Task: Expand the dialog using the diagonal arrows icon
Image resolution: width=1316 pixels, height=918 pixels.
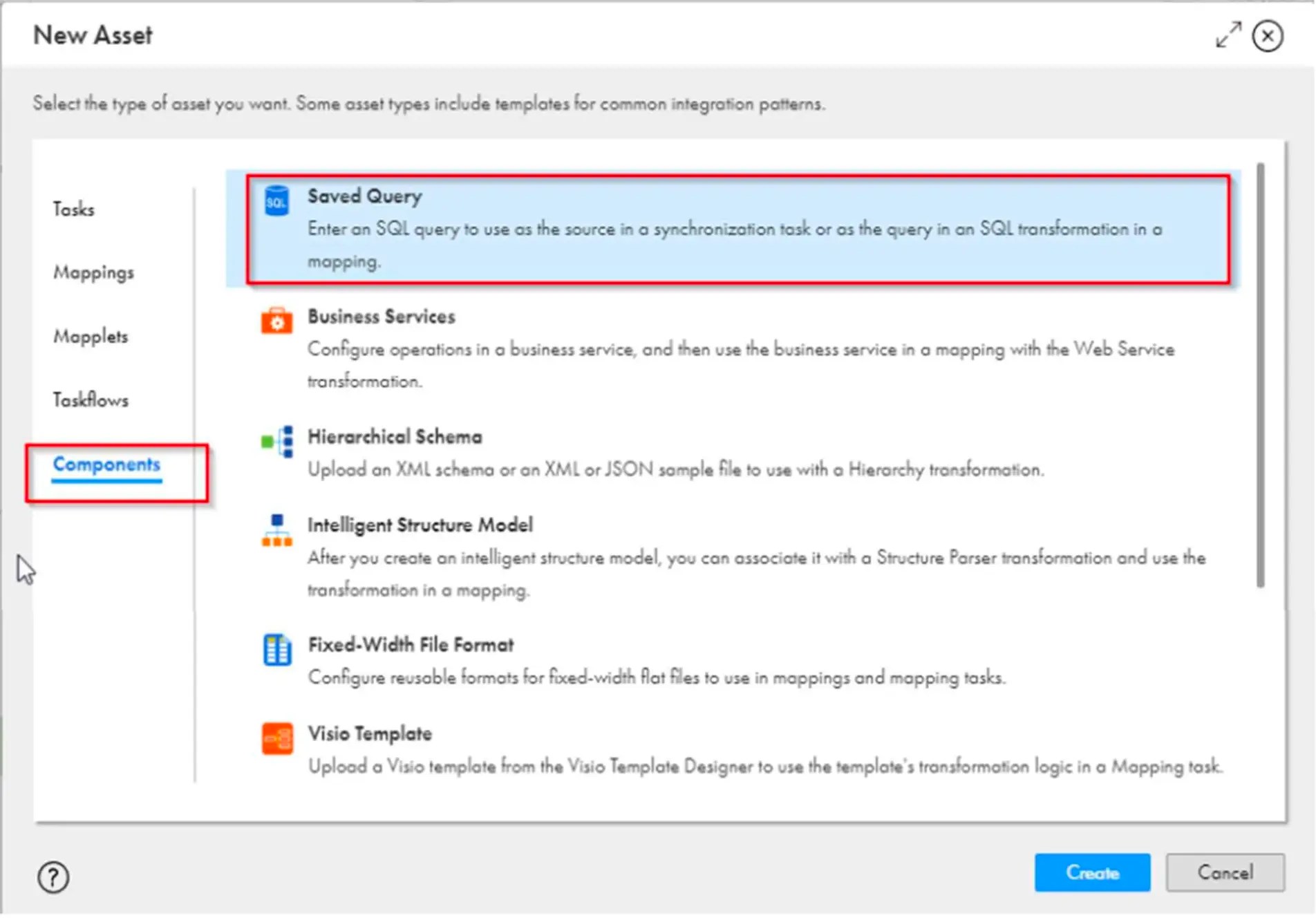Action: click(x=1228, y=35)
